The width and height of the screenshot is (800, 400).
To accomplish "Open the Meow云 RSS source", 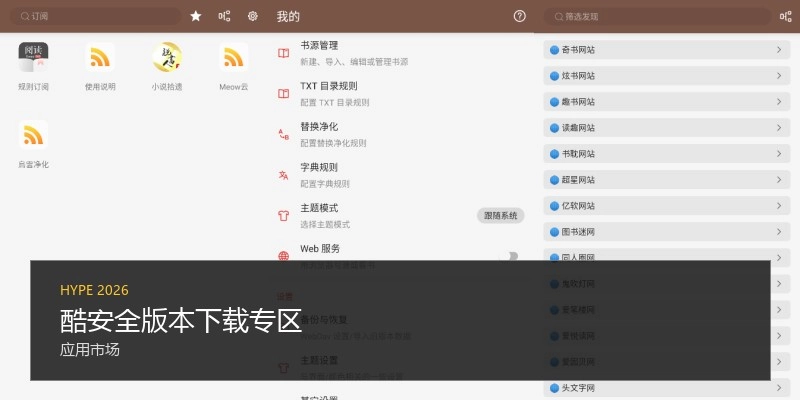I will click(x=234, y=67).
